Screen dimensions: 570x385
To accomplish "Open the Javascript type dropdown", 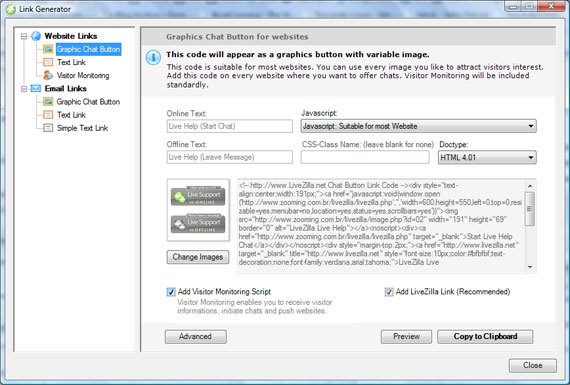I will pos(418,126).
